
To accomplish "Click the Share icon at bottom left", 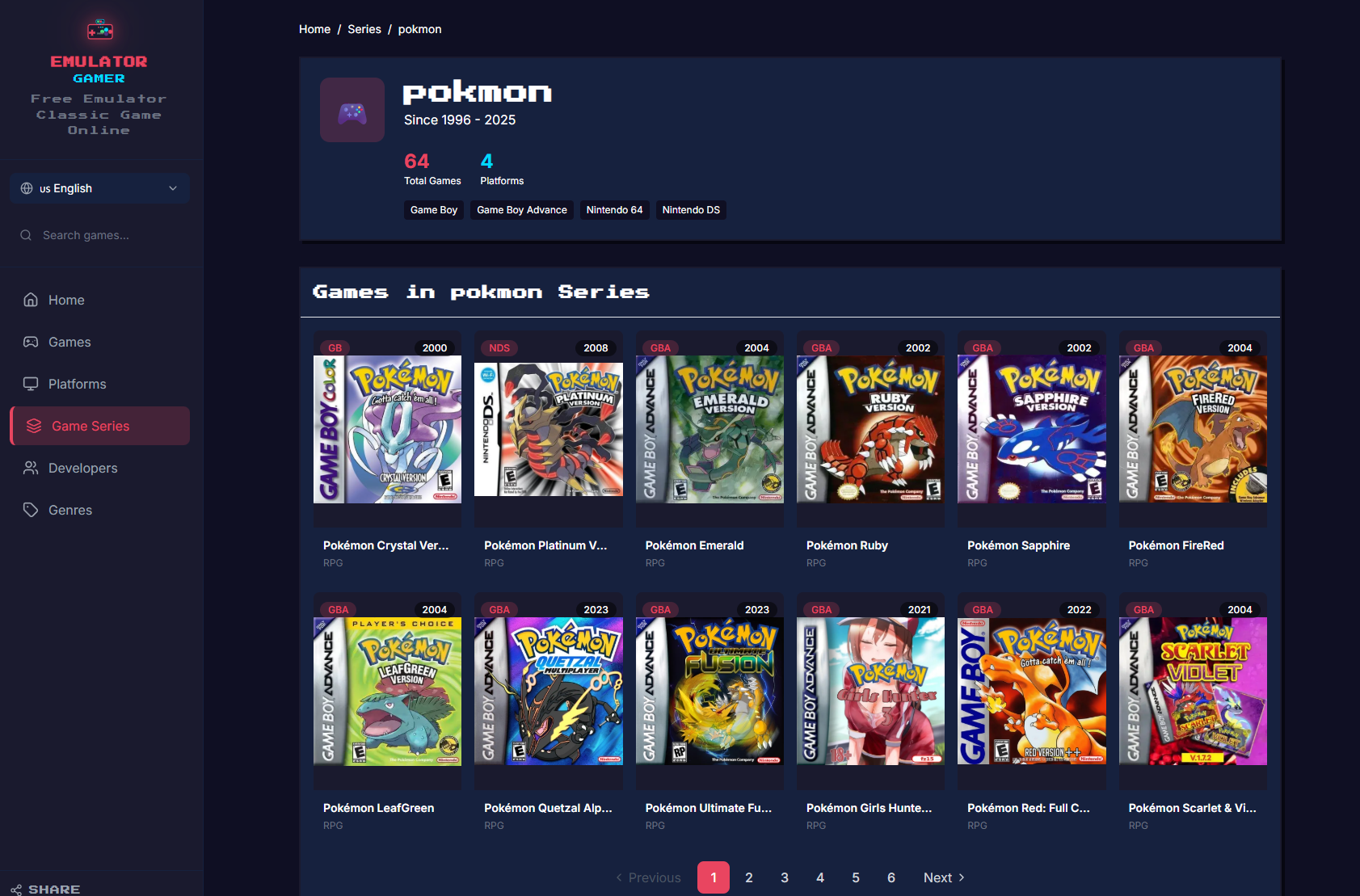I will (18, 888).
